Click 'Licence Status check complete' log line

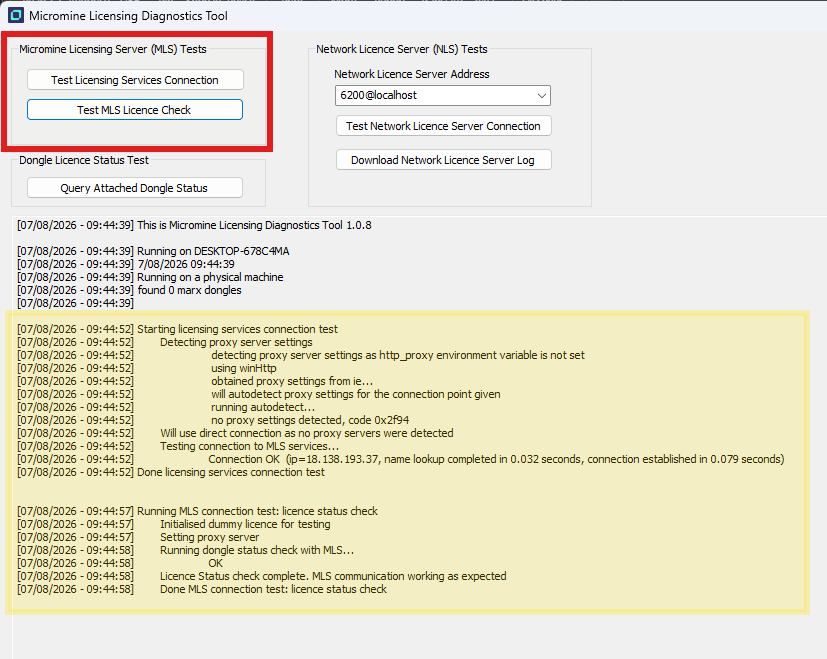click(x=333, y=576)
